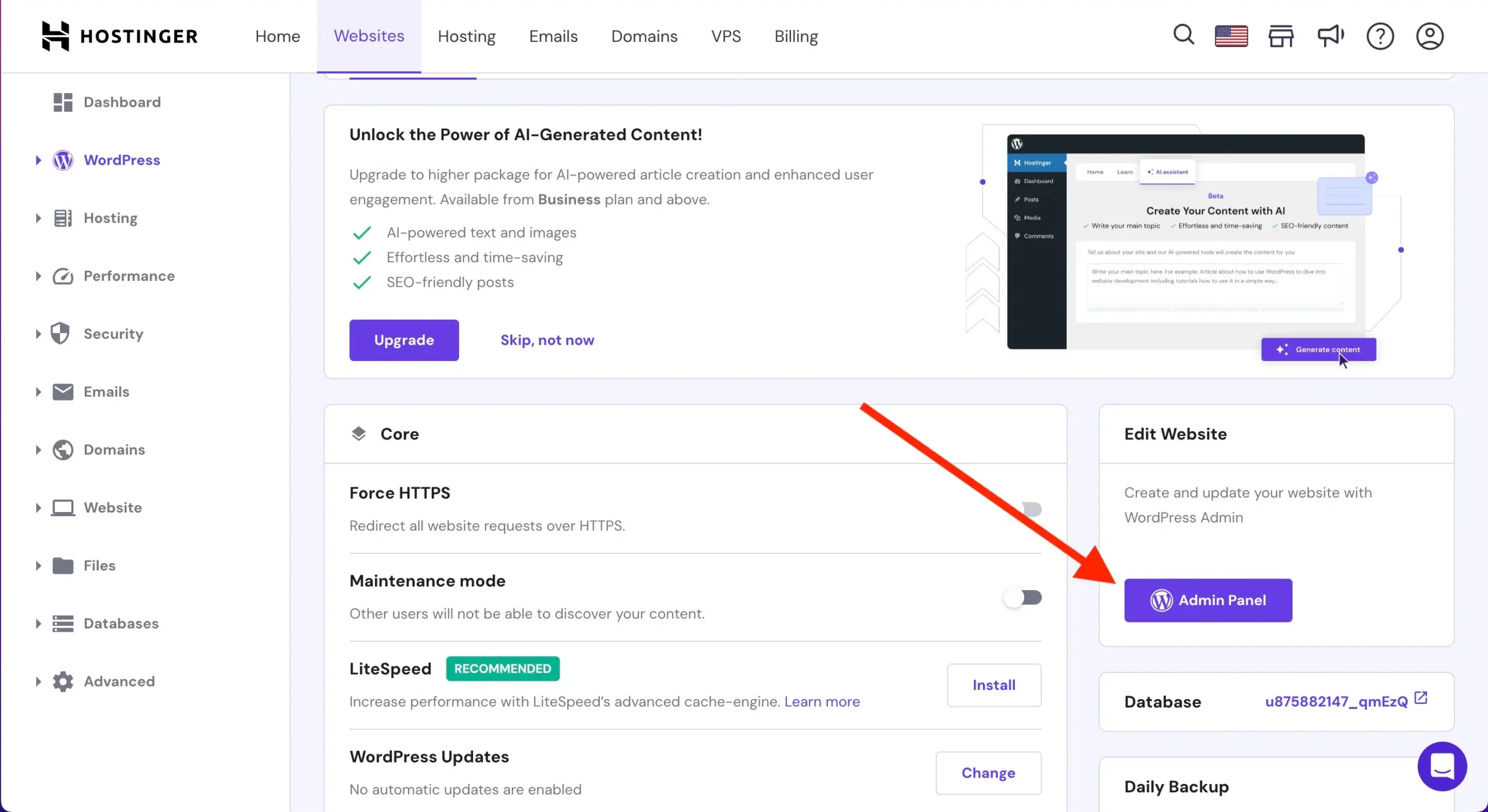
Task: Expand the Security sidebar arrow
Action: pos(38,334)
